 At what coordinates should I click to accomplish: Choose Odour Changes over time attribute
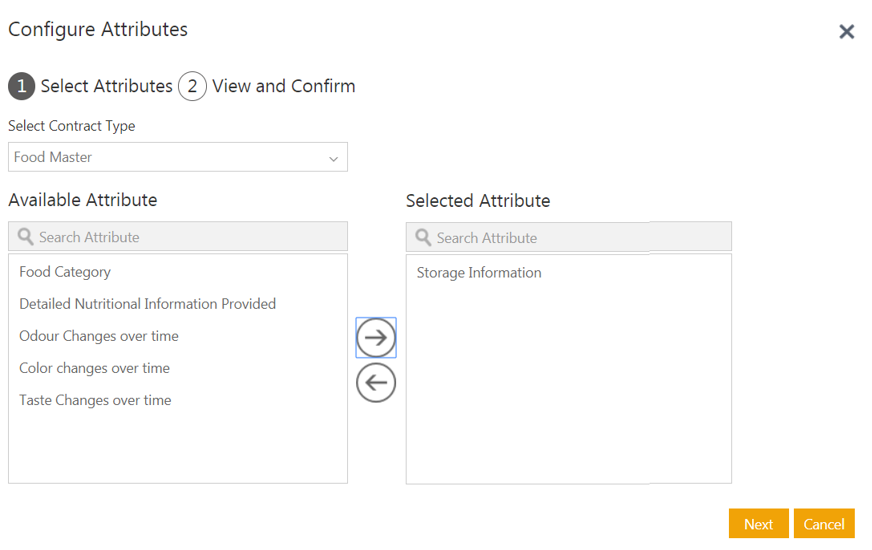[x=99, y=336]
